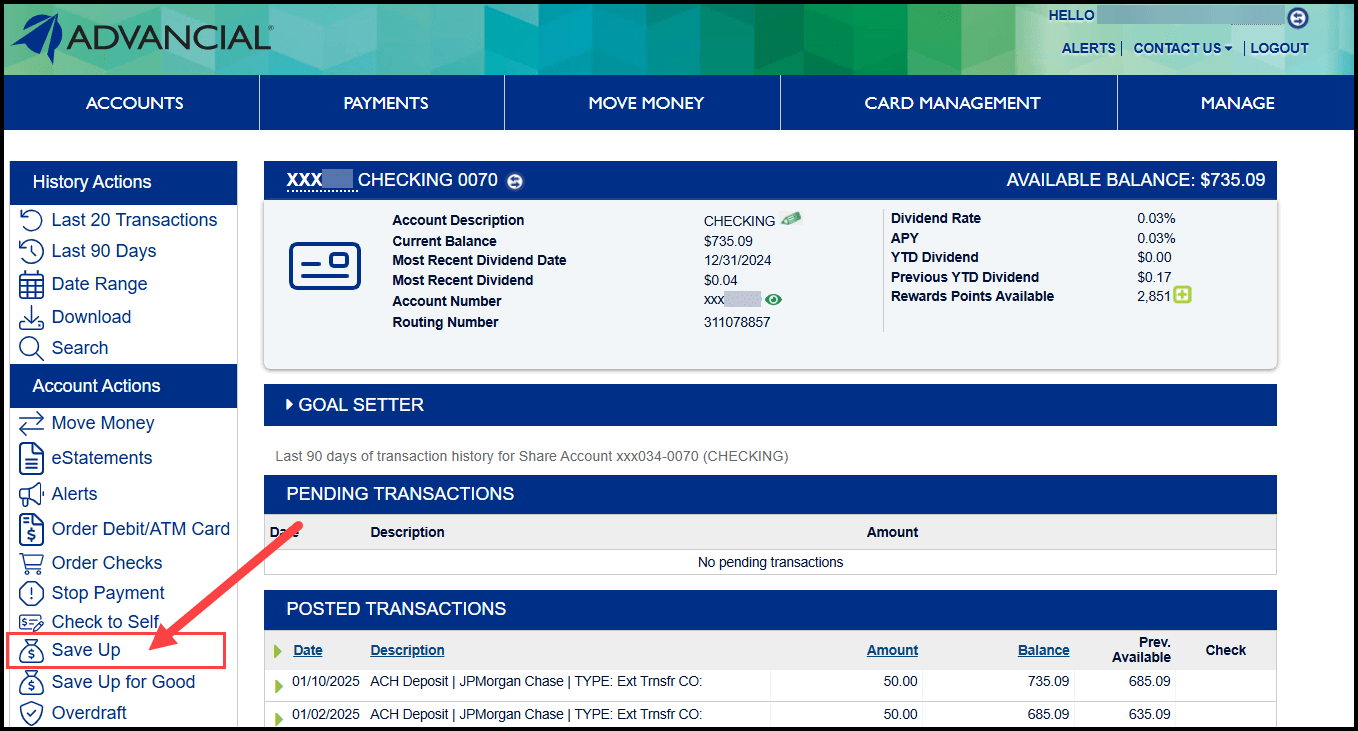Click the Alerts megaphone icon in sidebar
This screenshot has height=731, width=1358.
31,494
